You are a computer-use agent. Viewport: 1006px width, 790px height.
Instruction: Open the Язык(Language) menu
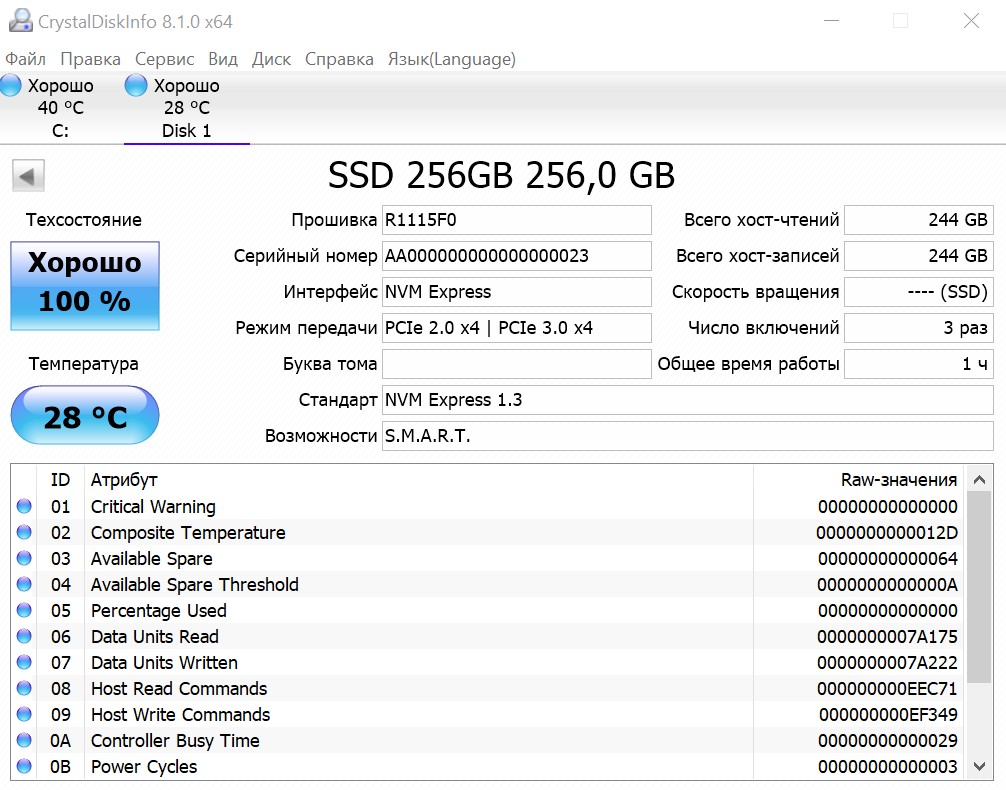tap(451, 59)
